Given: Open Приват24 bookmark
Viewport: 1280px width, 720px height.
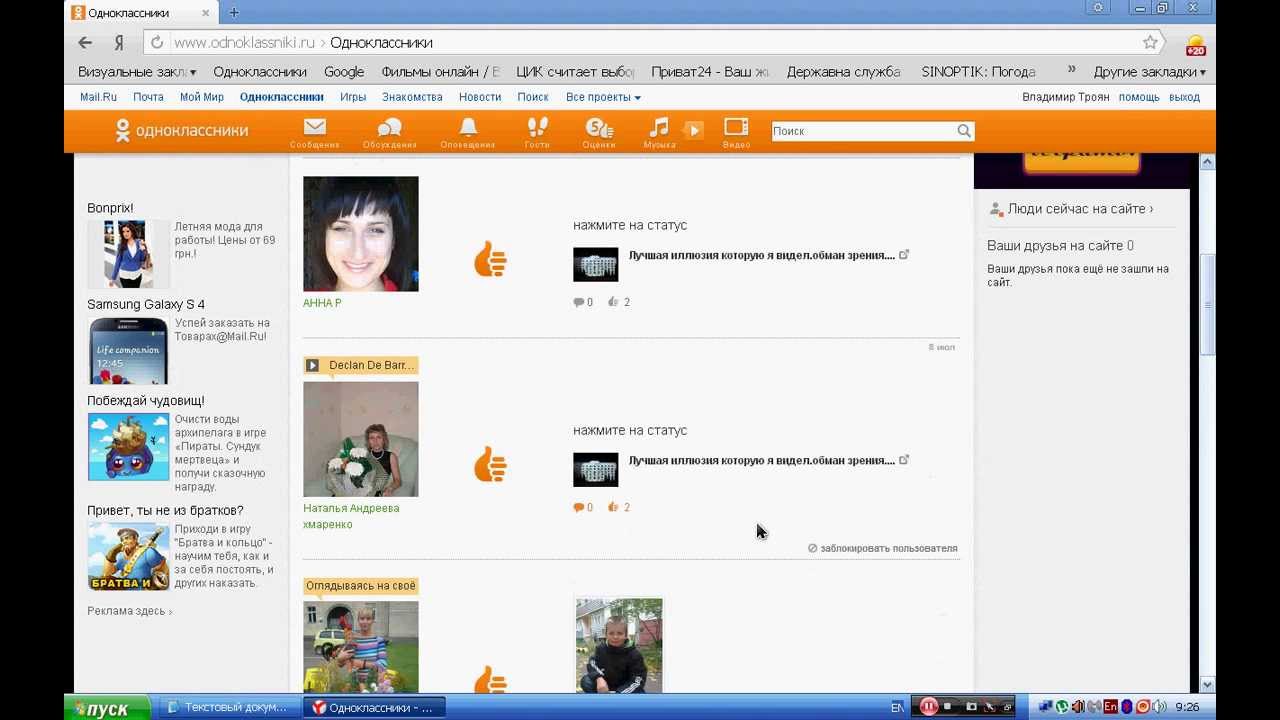Looking at the screenshot, I should [x=710, y=72].
